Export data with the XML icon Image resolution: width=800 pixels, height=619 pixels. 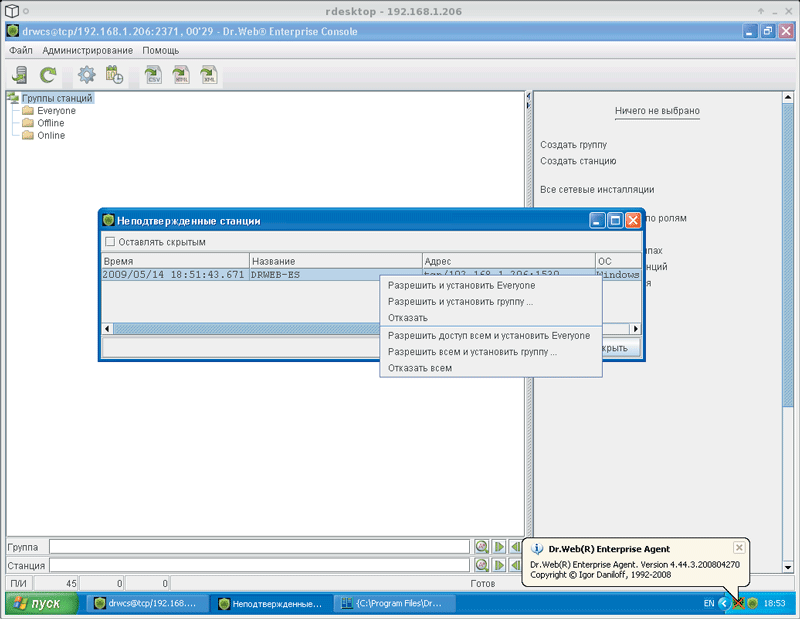coord(209,75)
